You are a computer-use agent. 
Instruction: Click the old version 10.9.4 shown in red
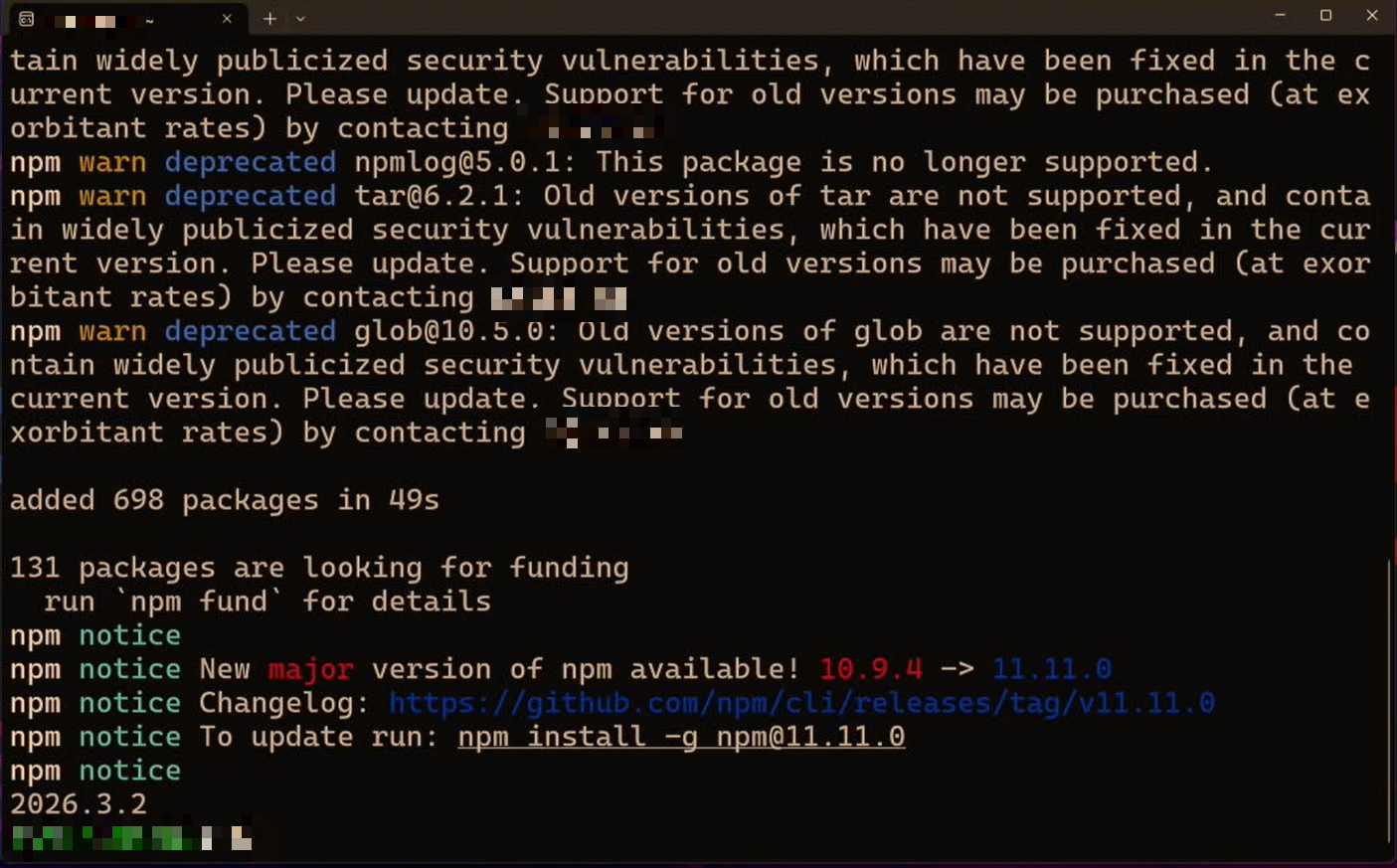pyautogui.click(x=870, y=668)
